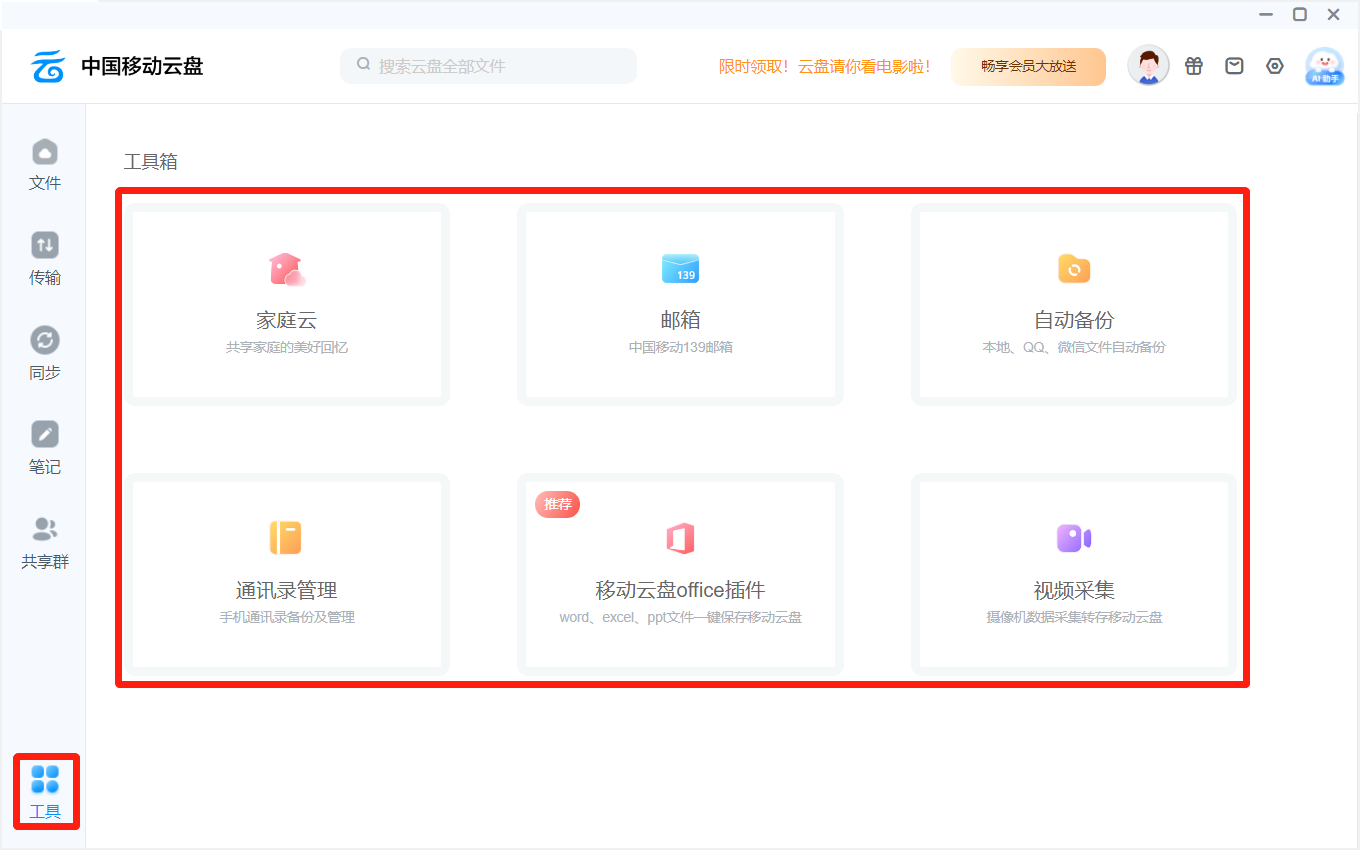Click the 视频采集 camera icon
Image resolution: width=1360 pixels, height=850 pixels.
pyautogui.click(x=1074, y=538)
